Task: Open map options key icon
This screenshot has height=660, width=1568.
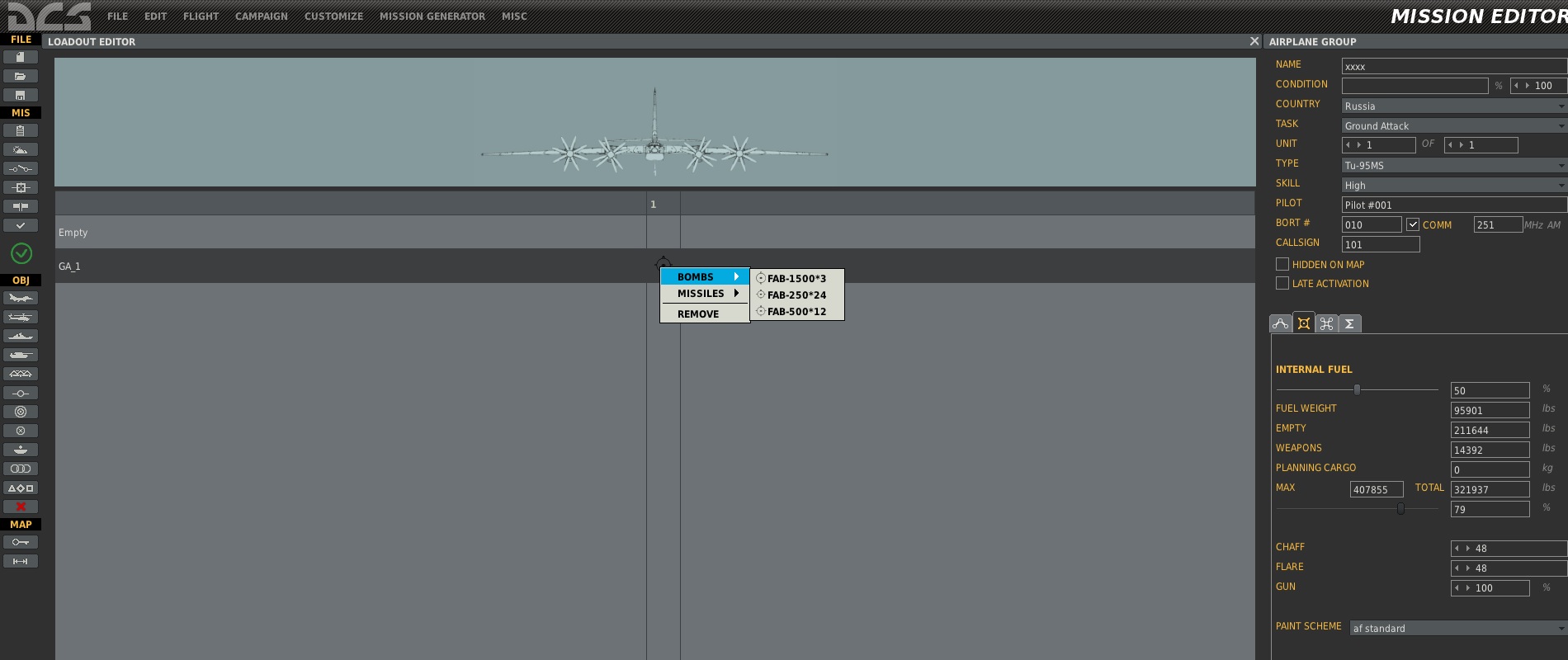Action: point(21,542)
